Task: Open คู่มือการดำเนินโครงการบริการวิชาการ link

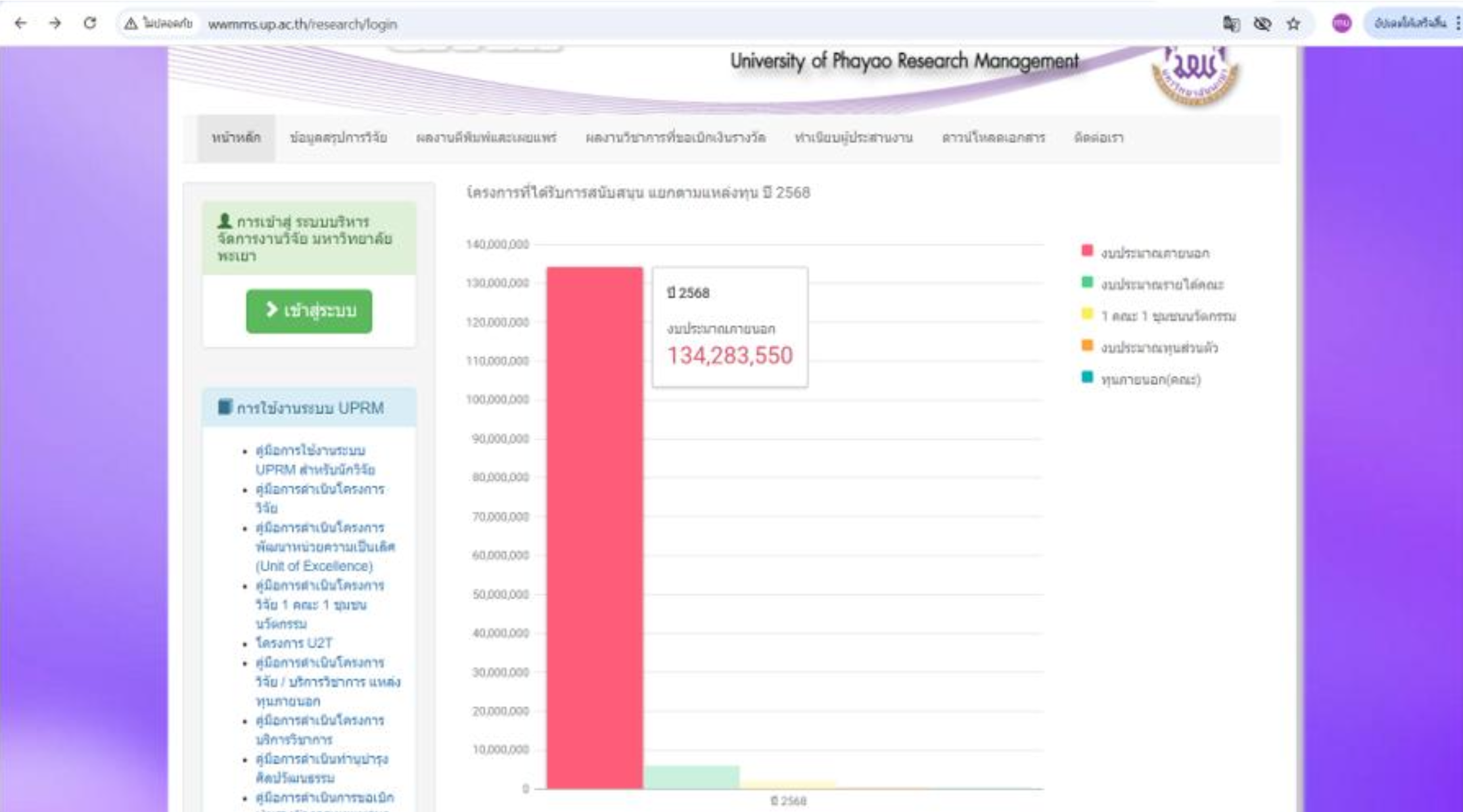Action: tap(319, 730)
